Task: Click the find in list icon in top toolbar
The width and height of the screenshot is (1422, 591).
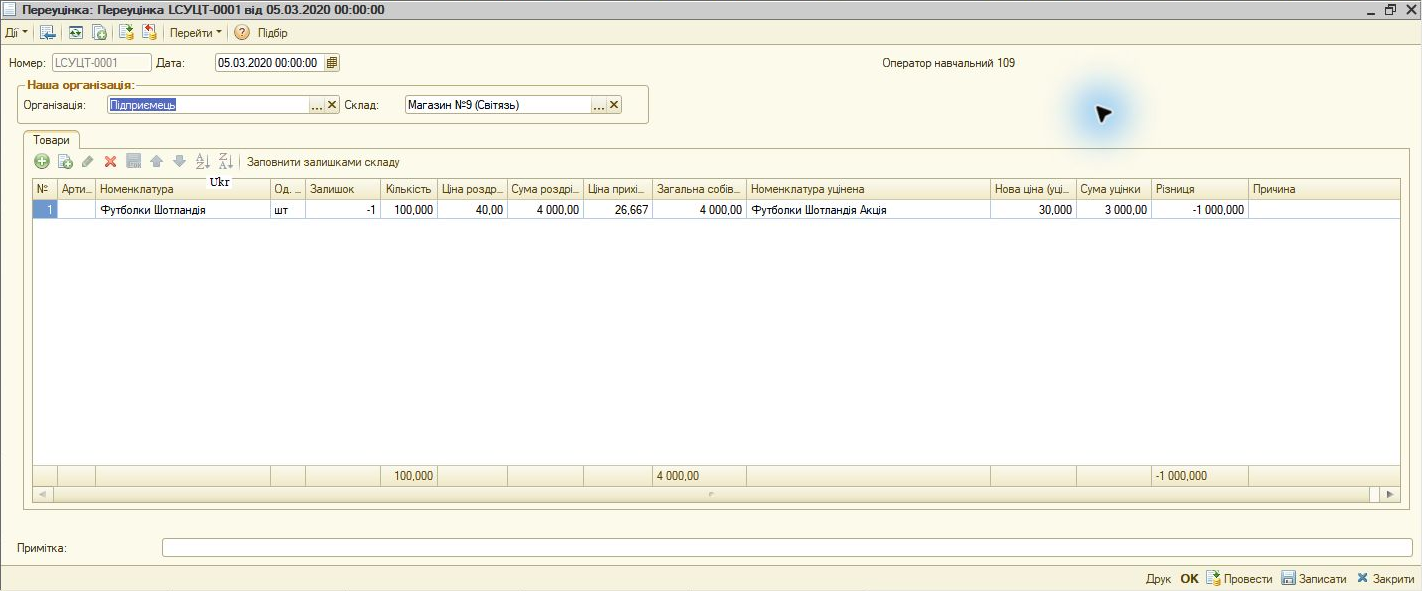Action: 47,33
